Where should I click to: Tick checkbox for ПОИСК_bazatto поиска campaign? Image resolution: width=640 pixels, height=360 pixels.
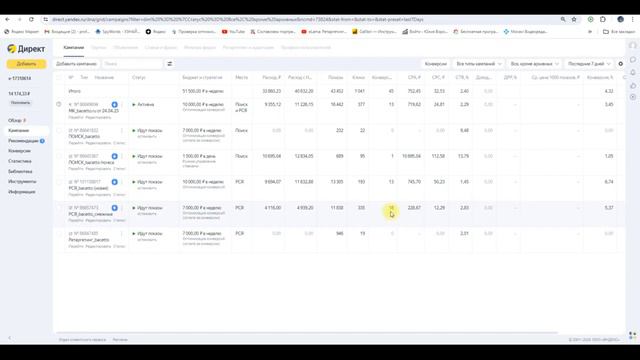coord(59,156)
